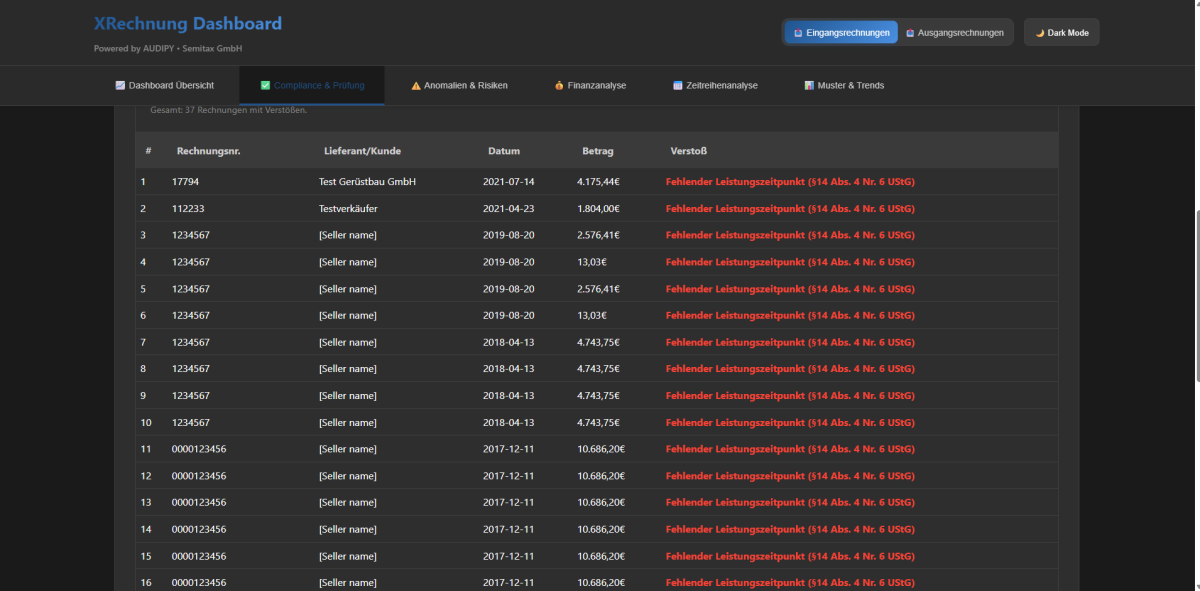
Task: Click the Datum column header
Action: click(504, 151)
